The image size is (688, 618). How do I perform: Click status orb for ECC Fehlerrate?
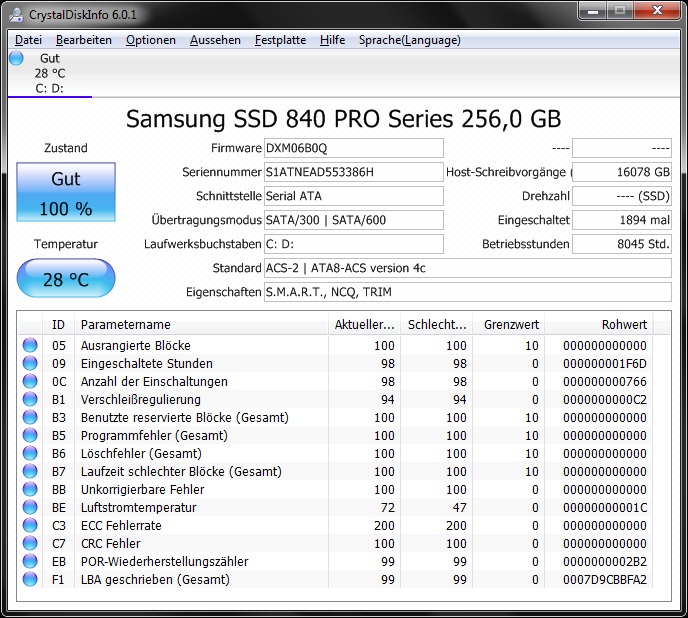[30, 525]
